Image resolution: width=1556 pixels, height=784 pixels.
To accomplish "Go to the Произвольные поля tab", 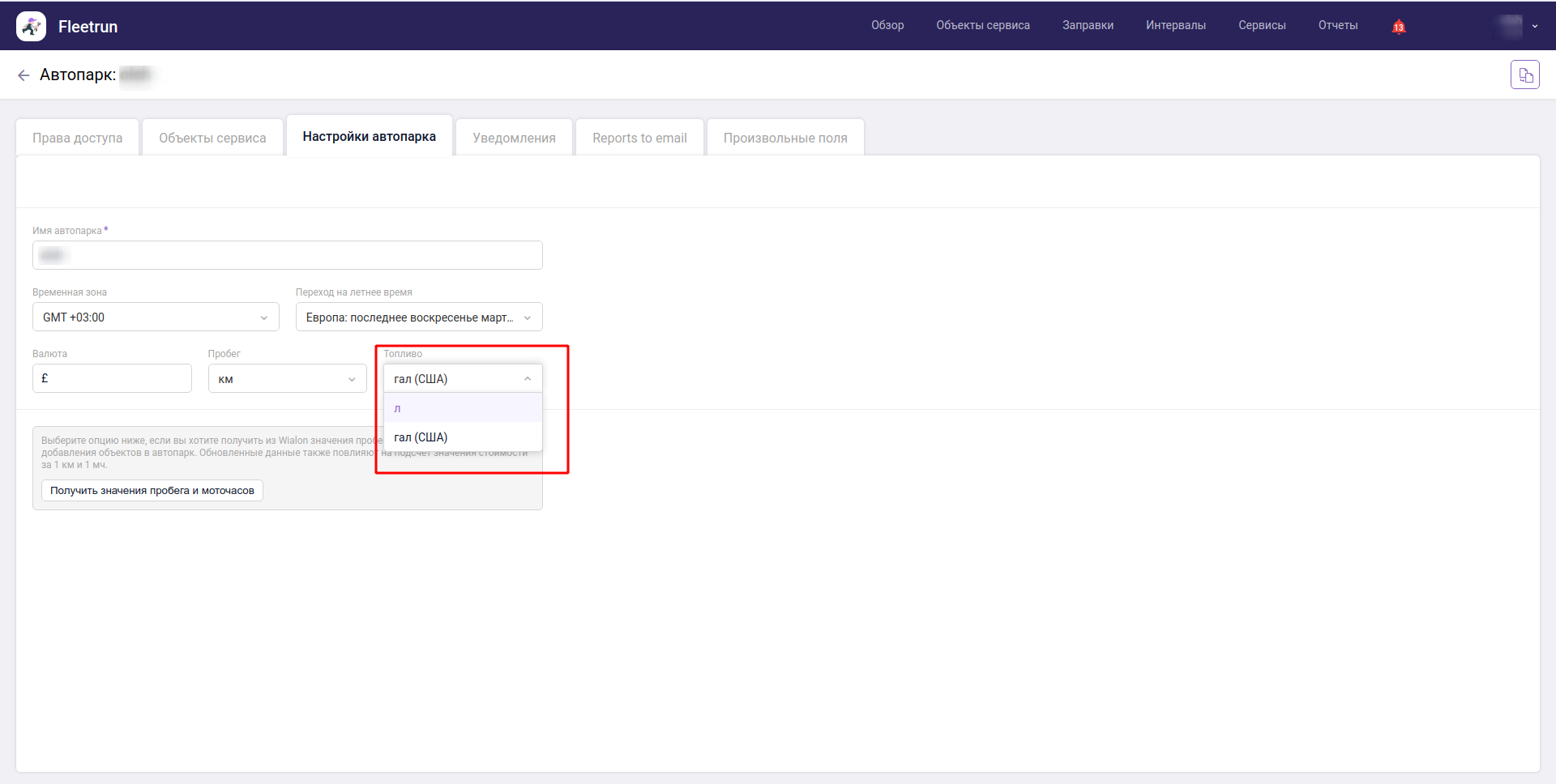I will point(784,138).
